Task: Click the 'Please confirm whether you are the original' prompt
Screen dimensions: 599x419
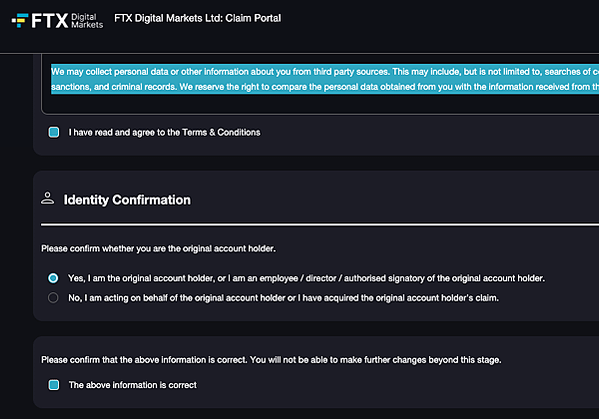Action: click(x=158, y=249)
